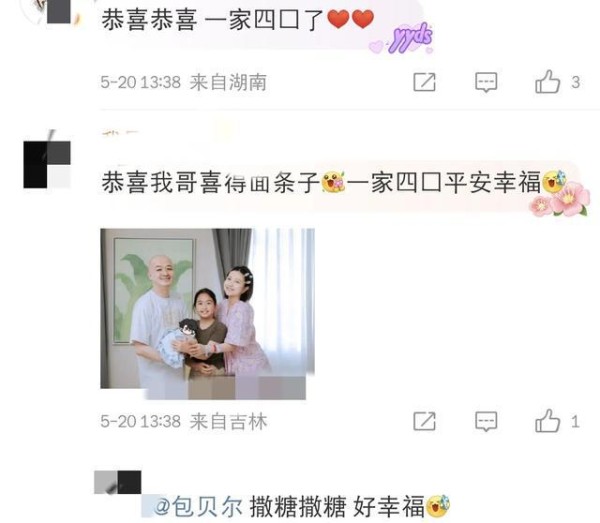
Task: Click the 5-20 13:38 来自吉林 timestamp
Action: (x=184, y=422)
